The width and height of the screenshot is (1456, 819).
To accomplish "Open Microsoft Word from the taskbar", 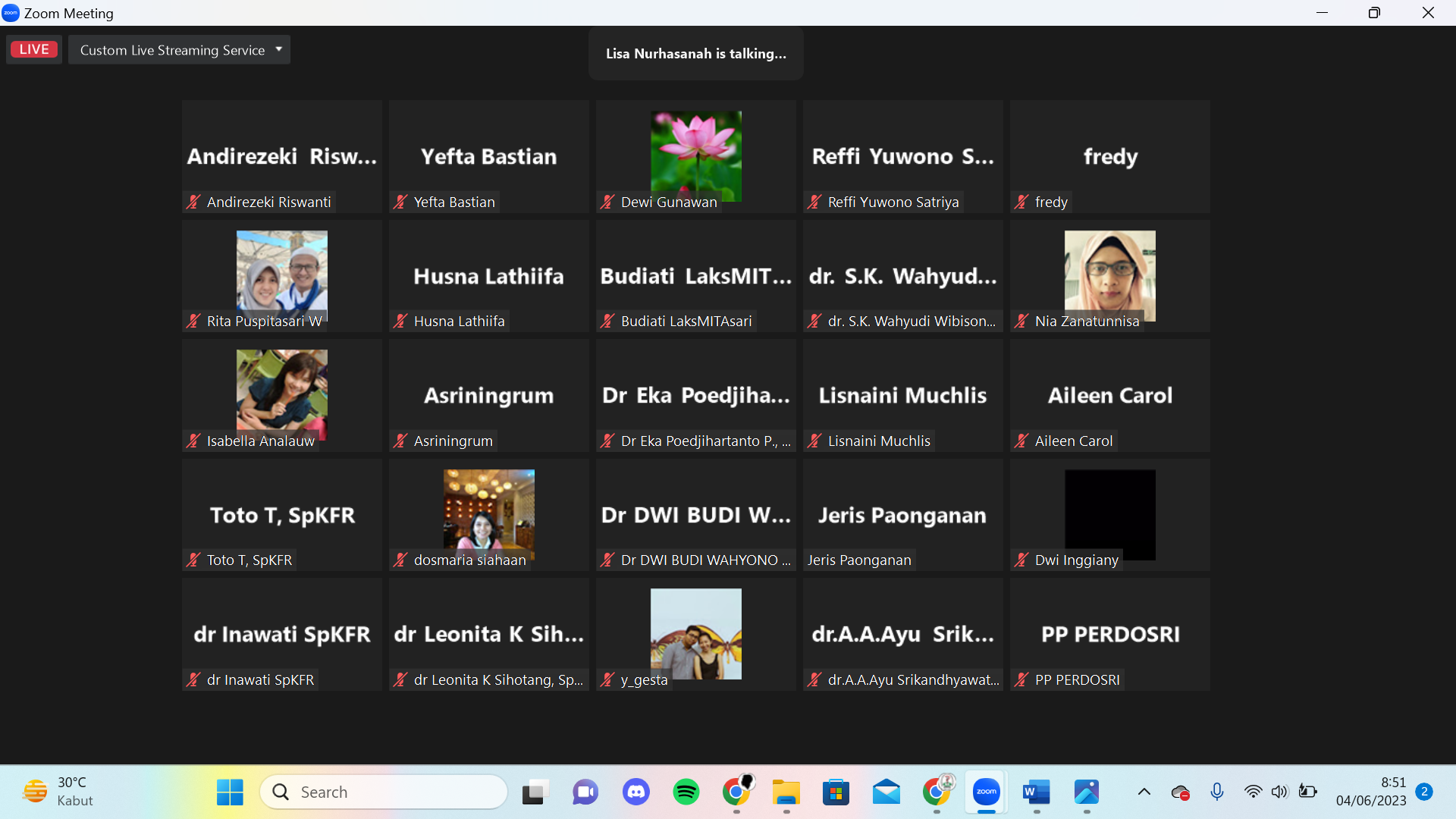I will coord(1036,792).
